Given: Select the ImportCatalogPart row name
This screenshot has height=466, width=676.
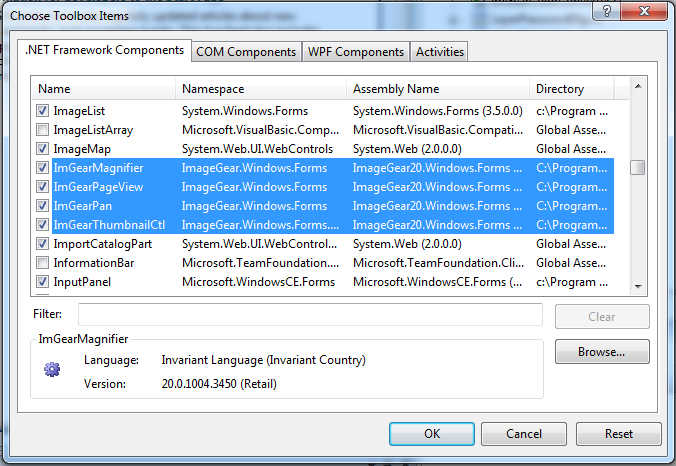Looking at the screenshot, I should click(x=103, y=244).
